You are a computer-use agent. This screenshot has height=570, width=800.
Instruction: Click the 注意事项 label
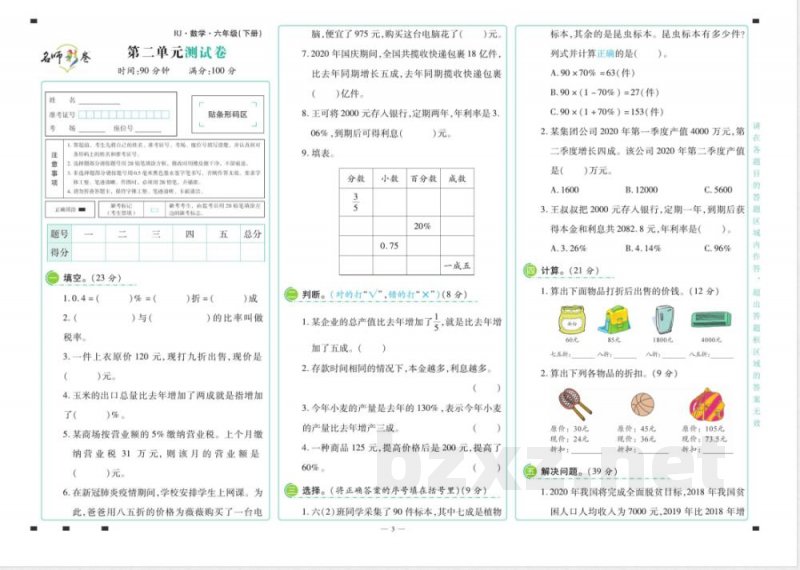click(x=54, y=168)
